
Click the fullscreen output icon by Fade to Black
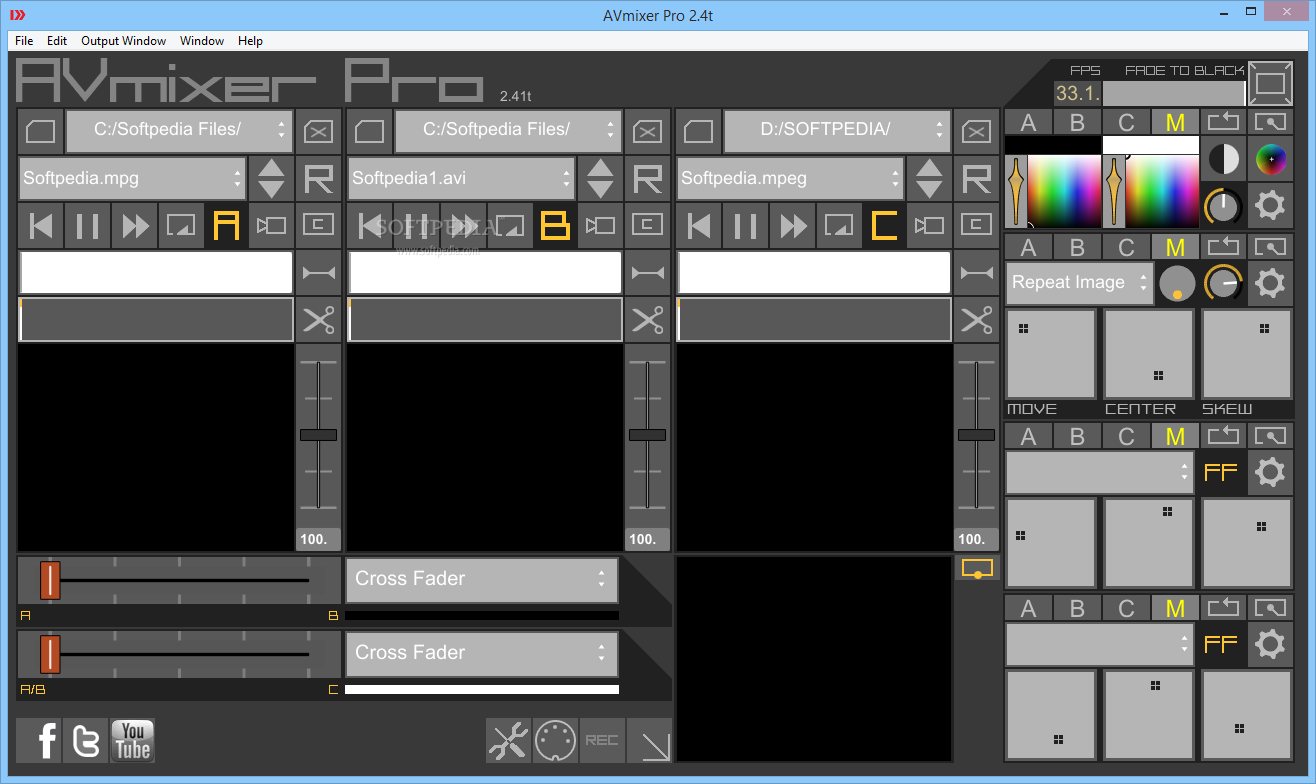tap(1270, 84)
